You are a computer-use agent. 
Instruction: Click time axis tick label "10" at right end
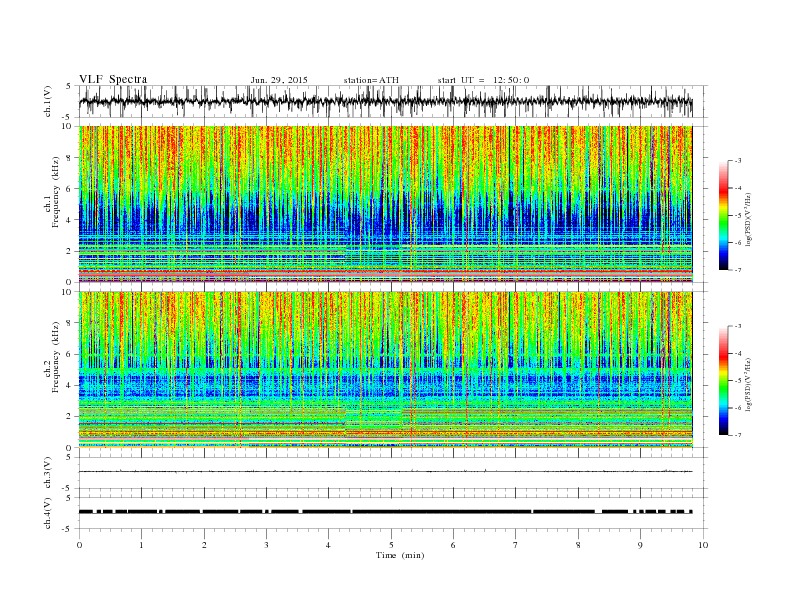[x=703, y=545]
